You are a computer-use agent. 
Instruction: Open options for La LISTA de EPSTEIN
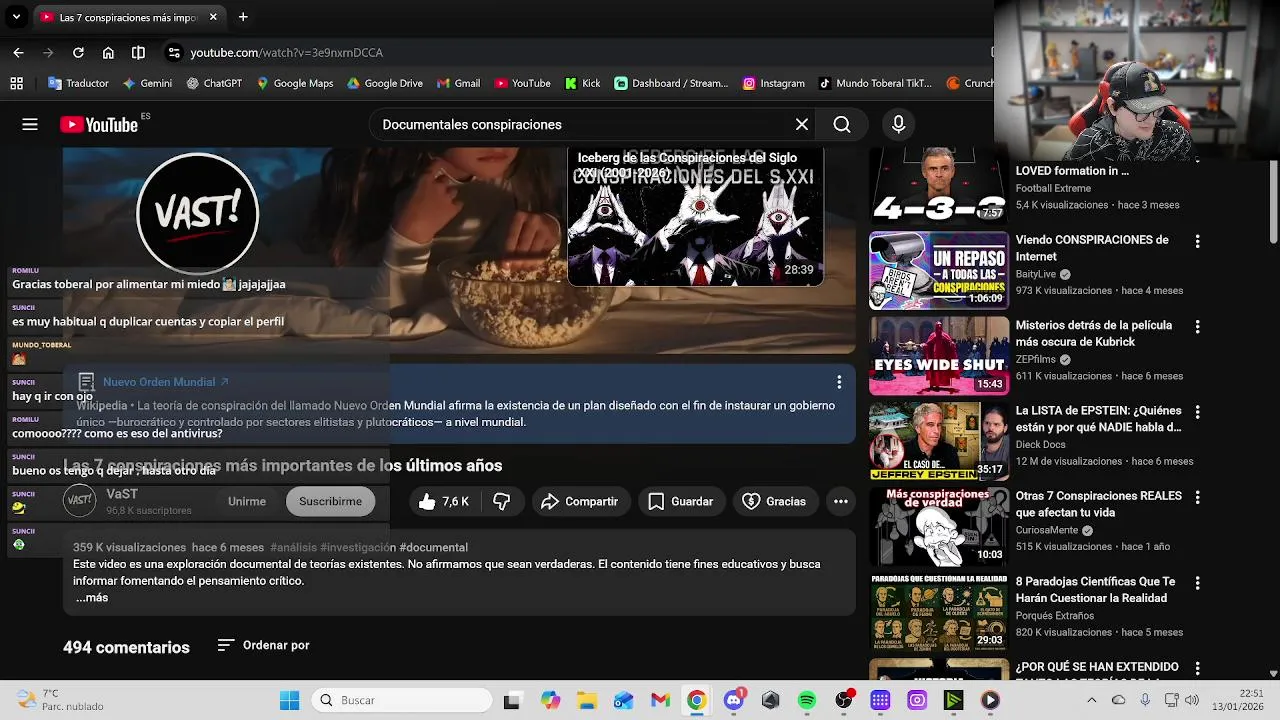pyautogui.click(x=1197, y=412)
